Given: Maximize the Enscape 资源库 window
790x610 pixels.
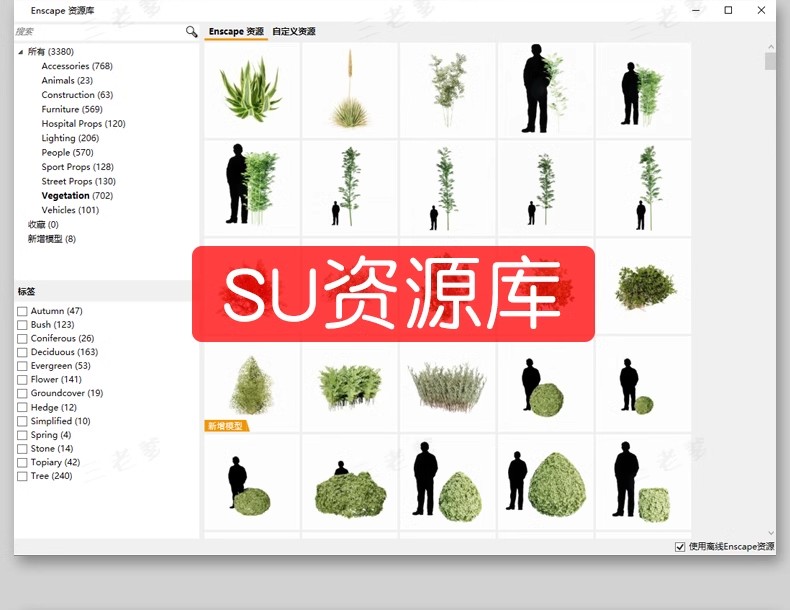Looking at the screenshot, I should tap(728, 10).
